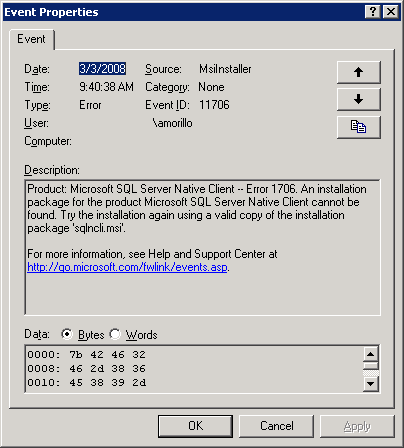
Task: Open the go.microsoft.com events link
Action: pyautogui.click(x=127, y=267)
